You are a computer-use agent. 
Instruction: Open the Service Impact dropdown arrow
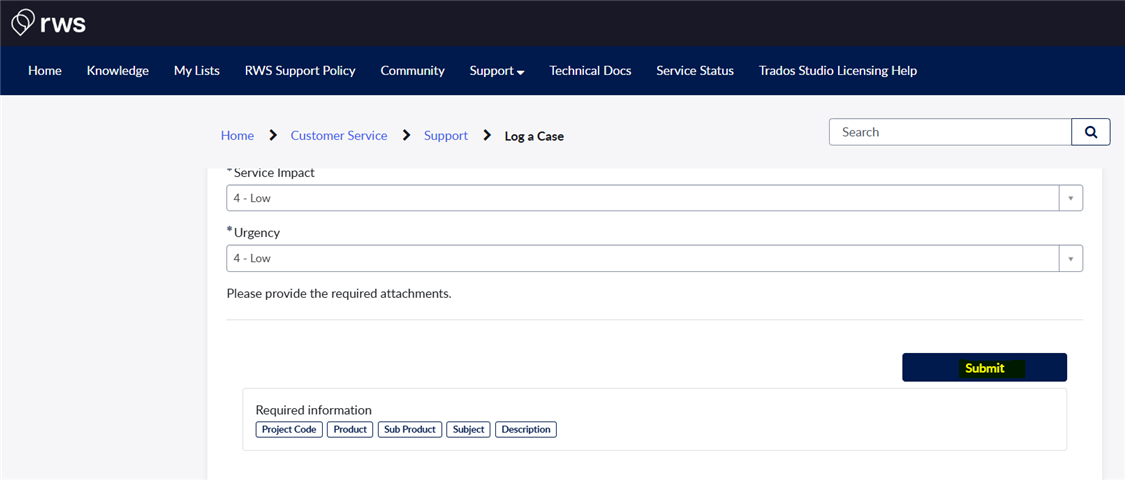point(1070,198)
